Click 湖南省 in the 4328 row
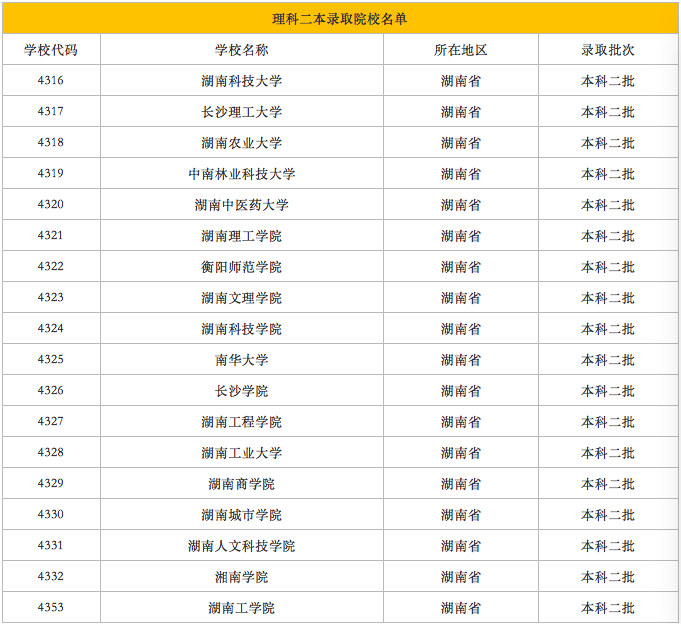681x624 pixels. pos(460,453)
